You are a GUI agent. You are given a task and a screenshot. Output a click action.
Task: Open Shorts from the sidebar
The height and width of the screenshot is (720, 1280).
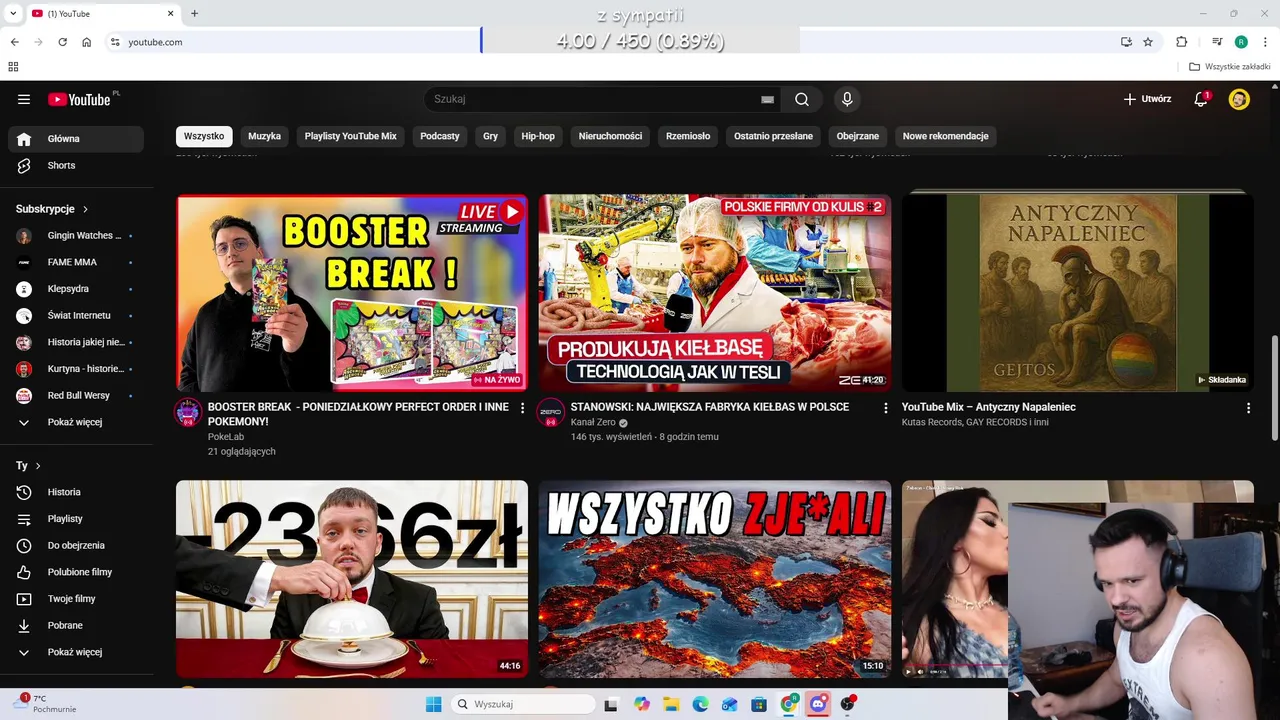click(76, 165)
